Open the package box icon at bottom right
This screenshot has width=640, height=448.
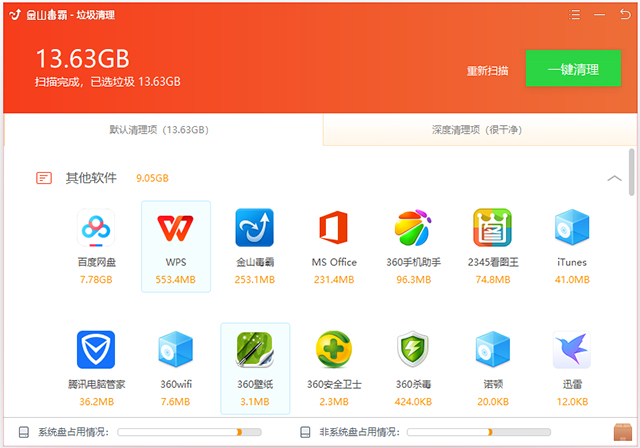click(622, 432)
